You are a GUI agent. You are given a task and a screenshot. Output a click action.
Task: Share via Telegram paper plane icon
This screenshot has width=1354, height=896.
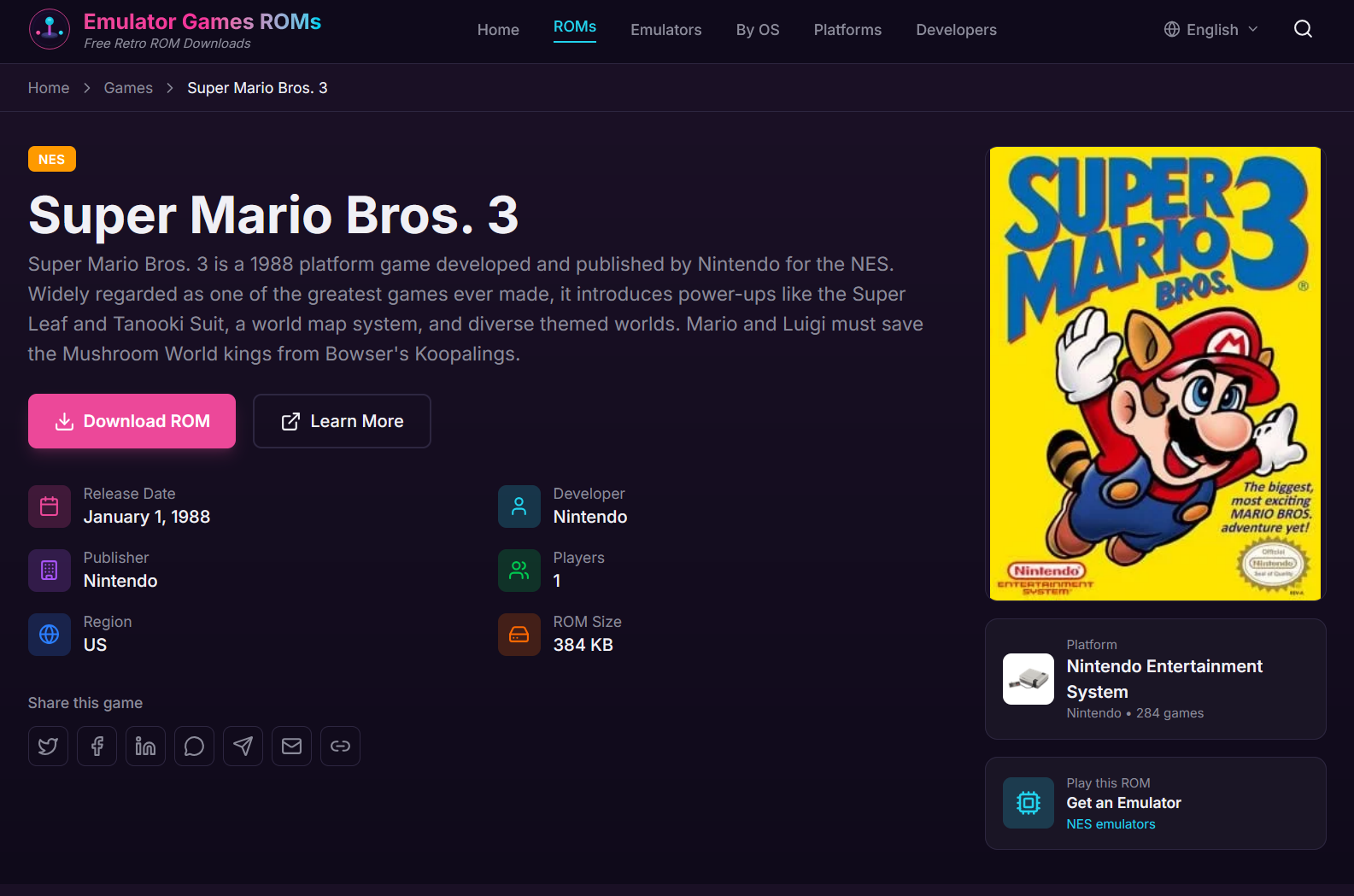tap(243, 747)
